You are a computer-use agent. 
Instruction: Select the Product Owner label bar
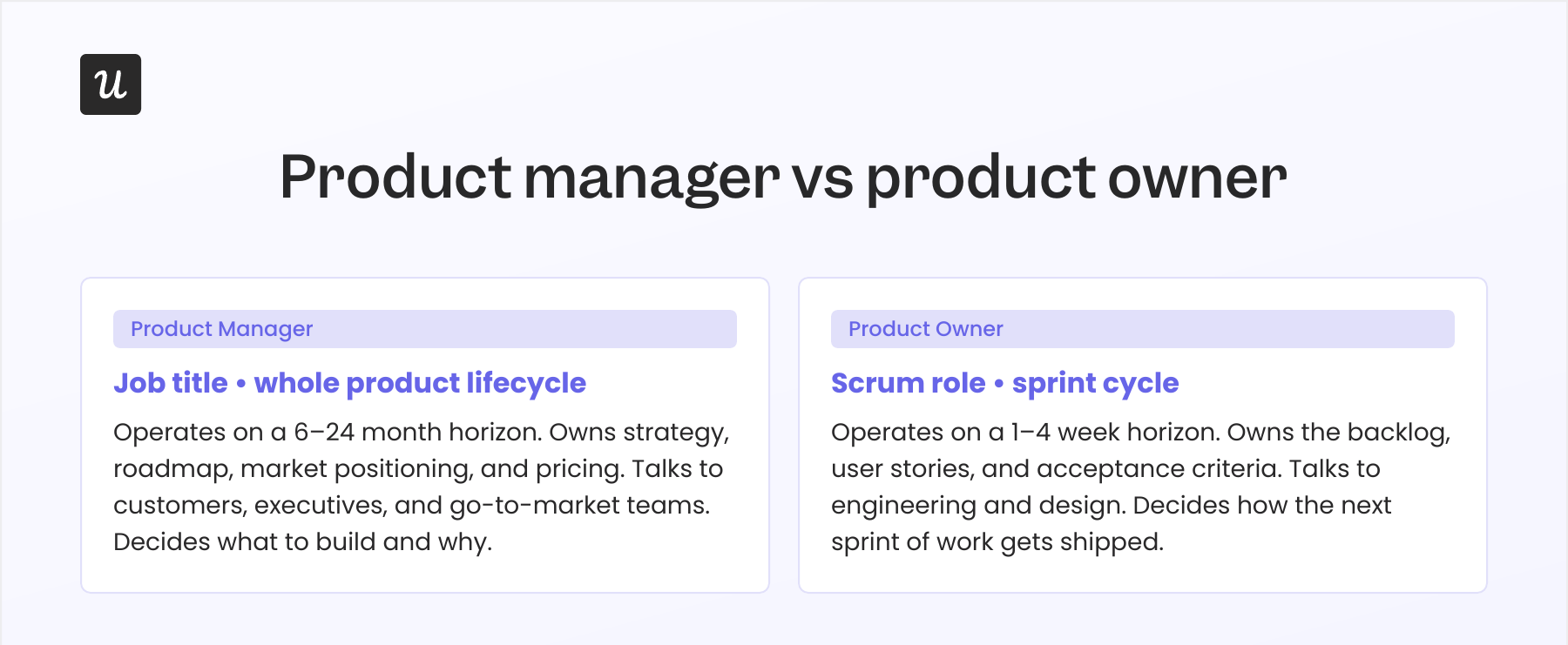tap(1143, 329)
